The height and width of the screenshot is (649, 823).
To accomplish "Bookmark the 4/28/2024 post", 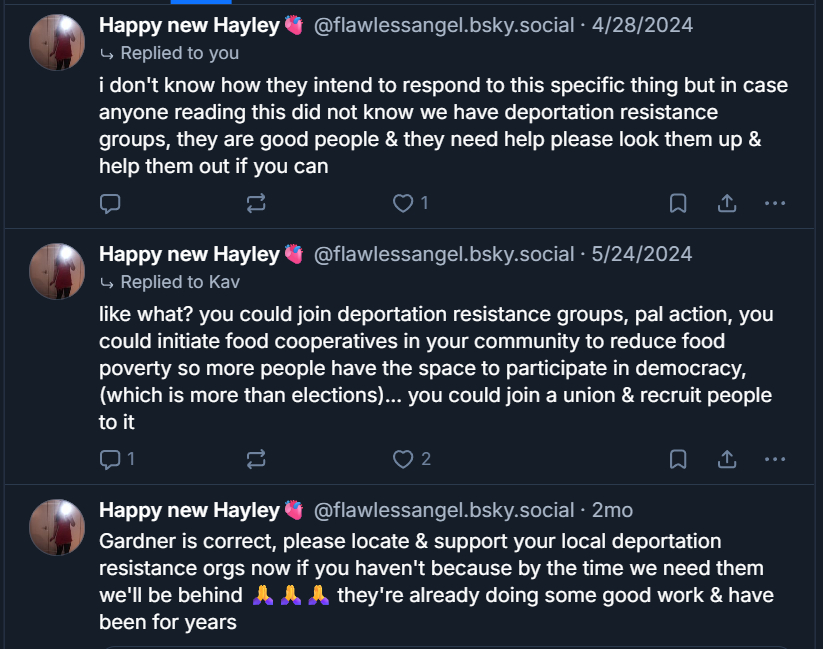I will 678,203.
